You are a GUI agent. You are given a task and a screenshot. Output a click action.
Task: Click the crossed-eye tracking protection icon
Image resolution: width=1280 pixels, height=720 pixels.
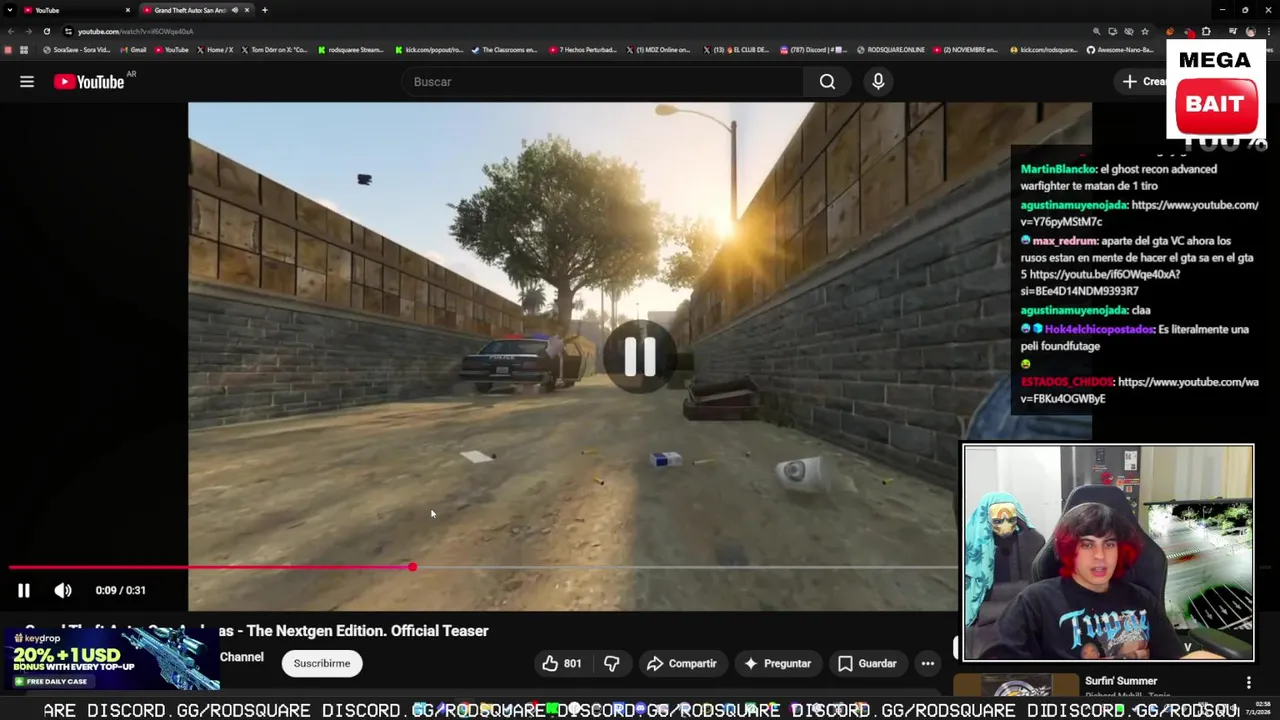click(x=1128, y=31)
